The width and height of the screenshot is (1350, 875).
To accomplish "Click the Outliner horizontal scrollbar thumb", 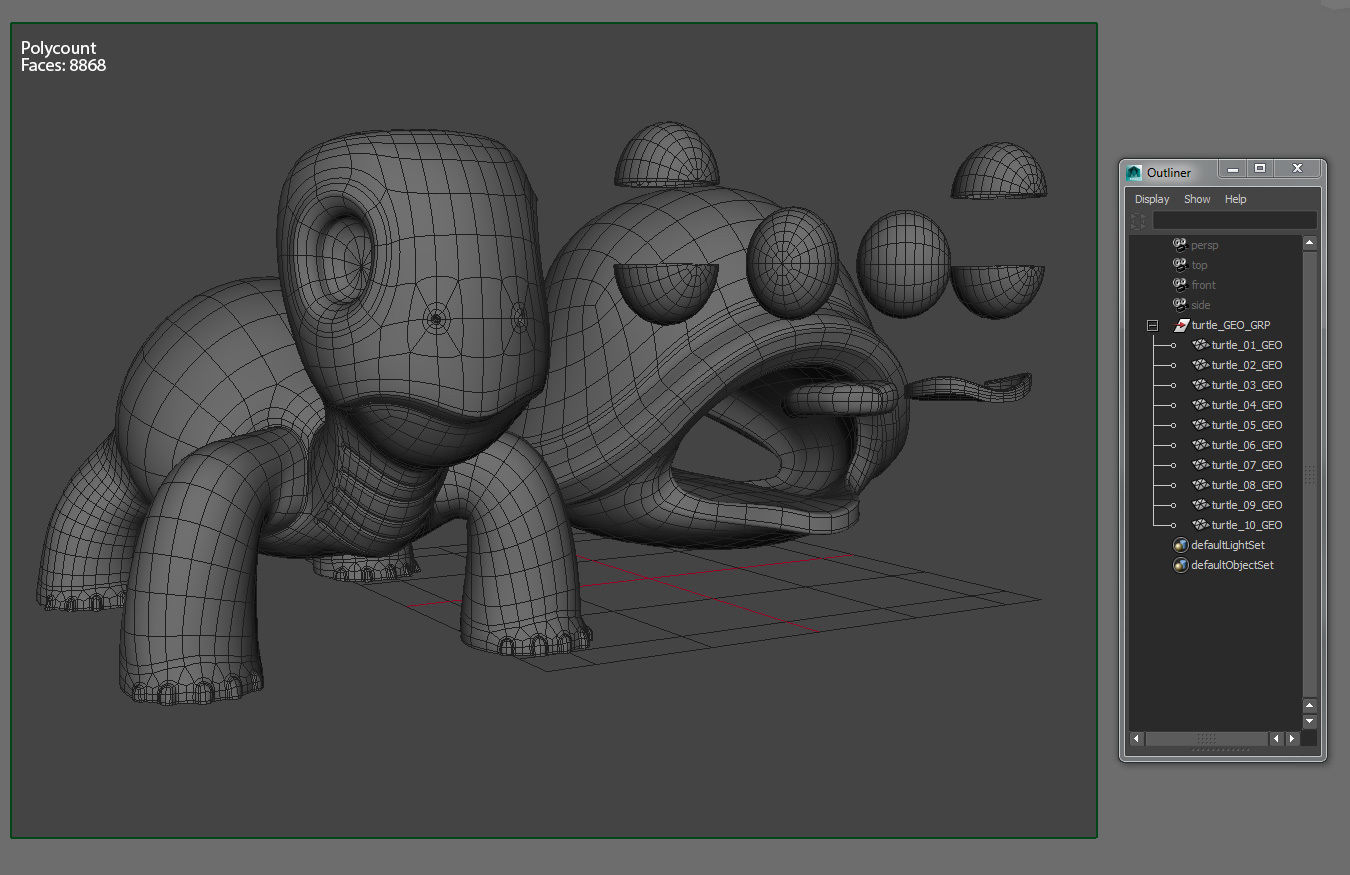I will point(1207,739).
